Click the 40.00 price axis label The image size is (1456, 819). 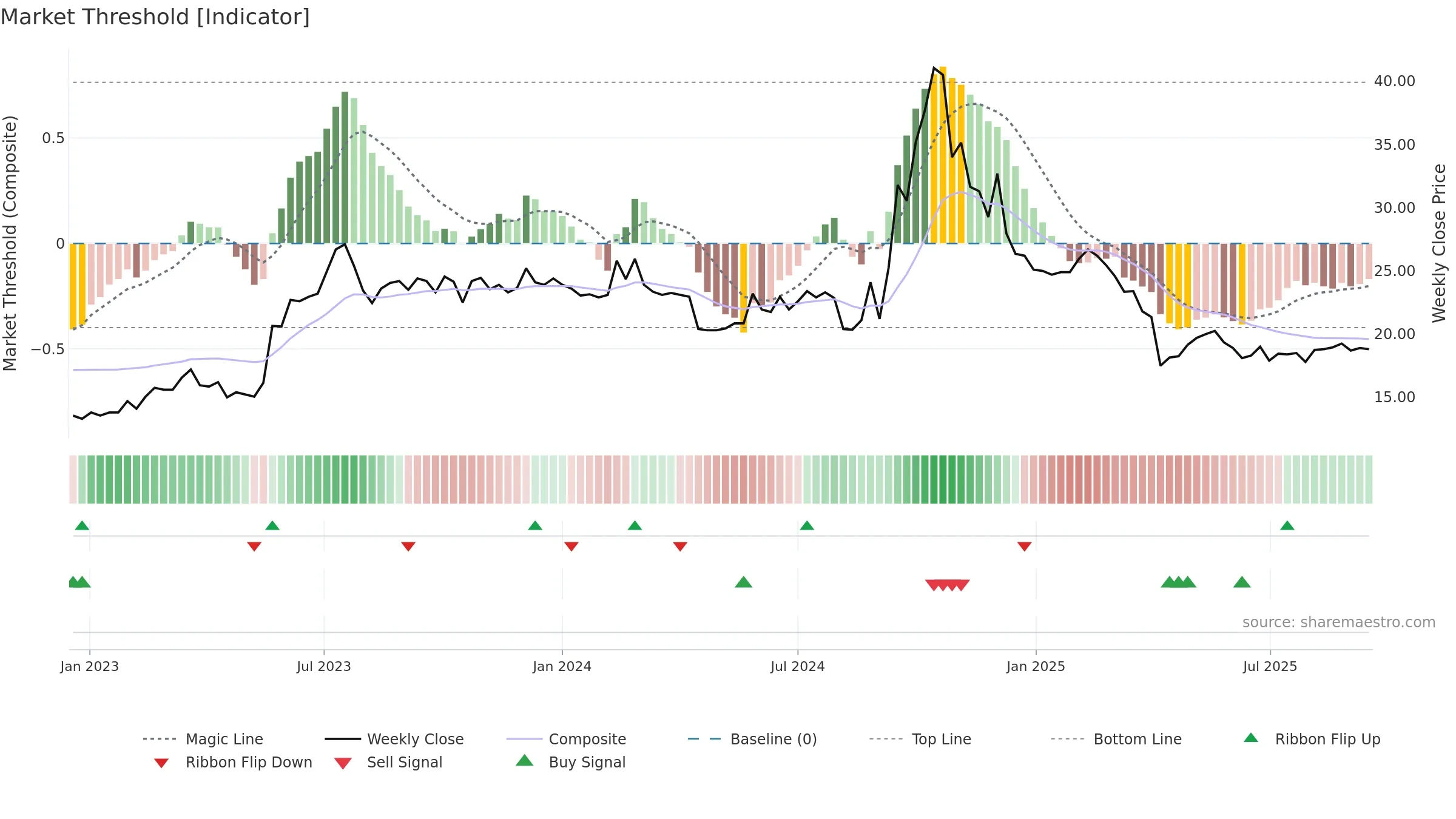pos(1395,81)
